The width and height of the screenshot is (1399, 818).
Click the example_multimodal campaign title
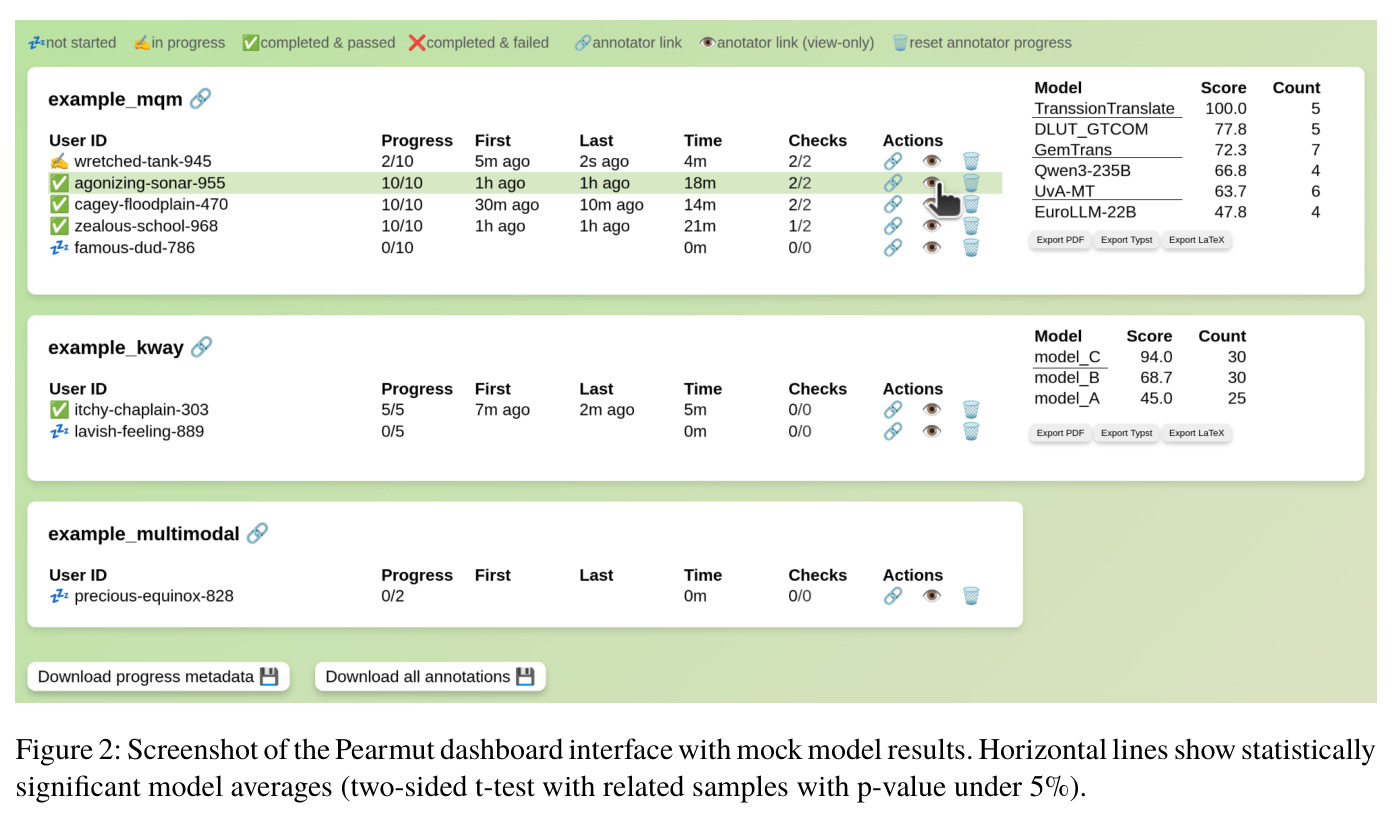tap(144, 534)
